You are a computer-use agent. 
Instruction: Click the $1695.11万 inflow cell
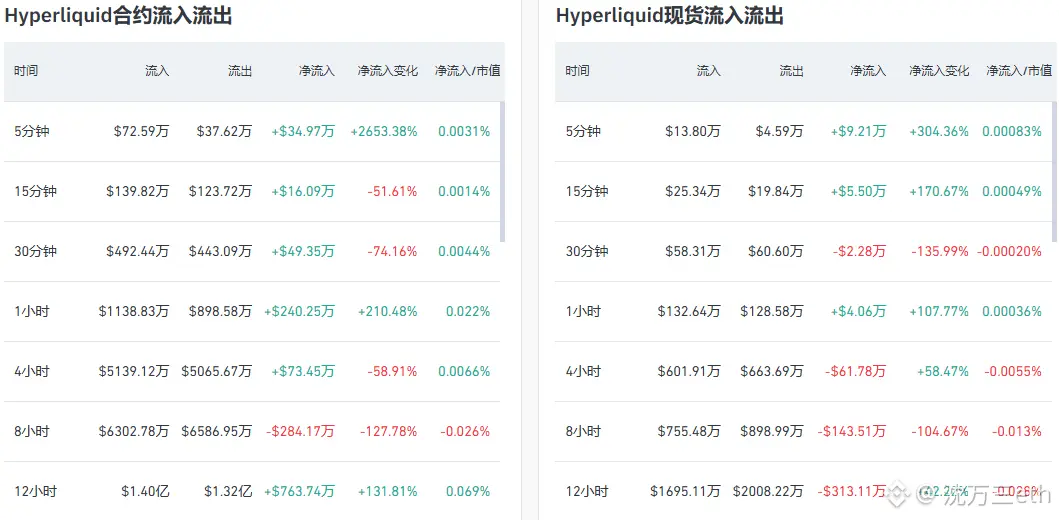pyautogui.click(x=686, y=492)
